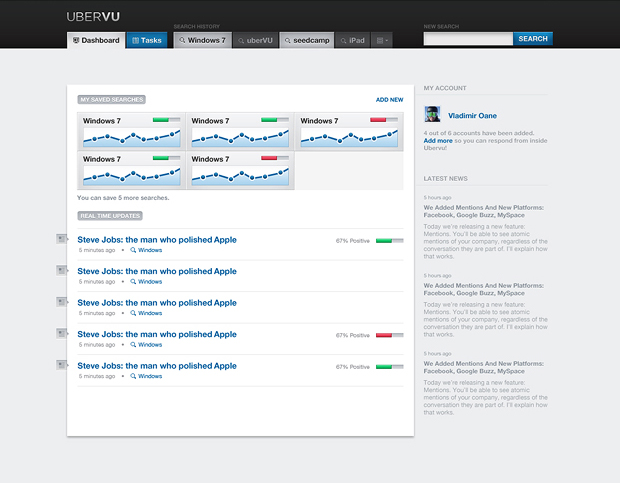Open the seedcamp search history tab
Image resolution: width=620 pixels, height=483 pixels.
tap(306, 40)
